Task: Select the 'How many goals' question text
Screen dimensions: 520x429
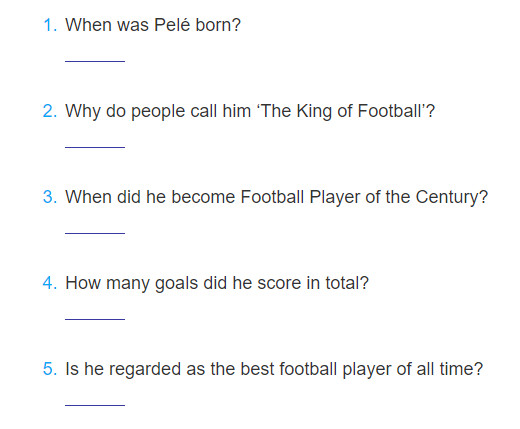Action: click(217, 283)
